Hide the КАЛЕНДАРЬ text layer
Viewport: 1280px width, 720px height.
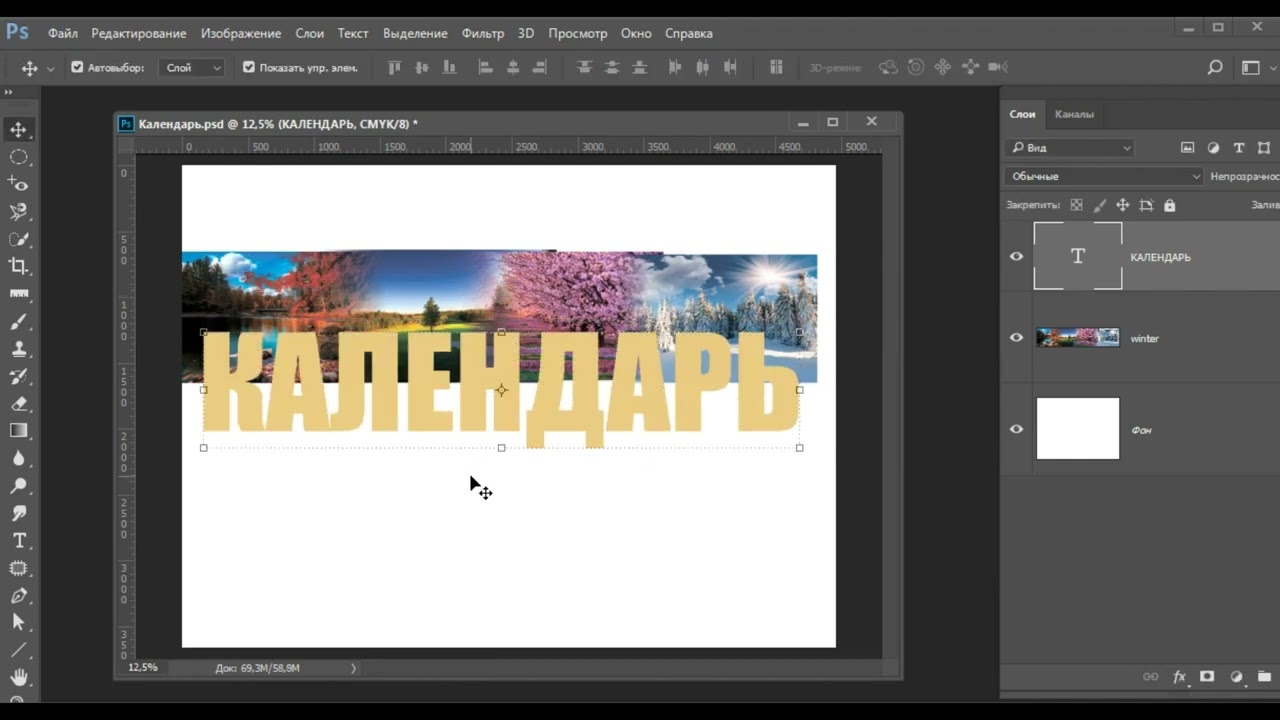pos(1017,256)
